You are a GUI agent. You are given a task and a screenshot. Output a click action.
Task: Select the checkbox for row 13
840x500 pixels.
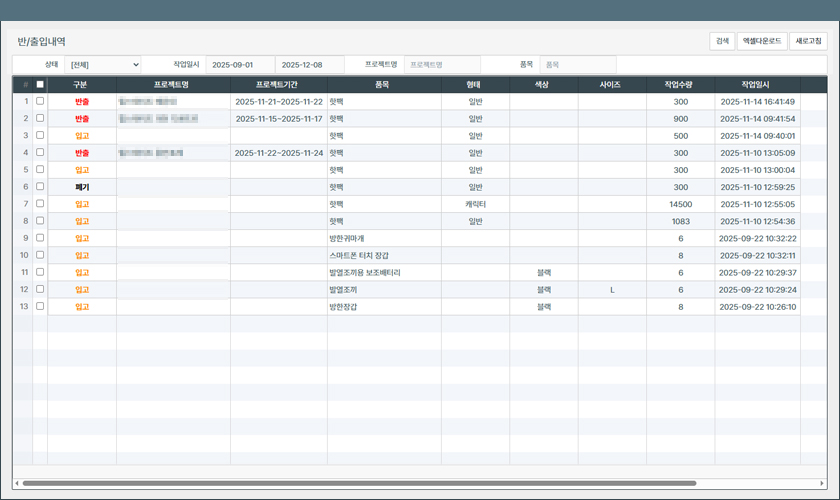coord(40,306)
